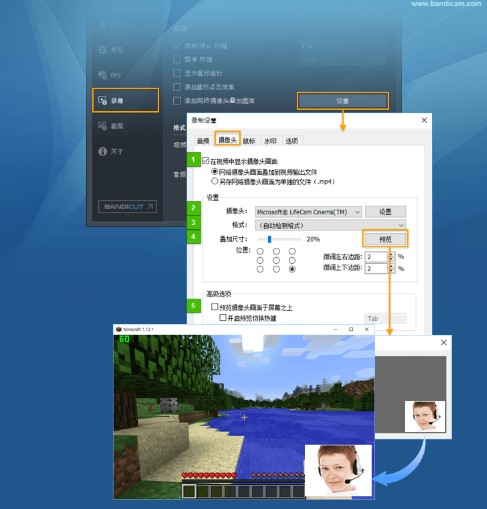Click the Minecraft block icon in game title bar
The image size is (487, 509).
pos(118,329)
